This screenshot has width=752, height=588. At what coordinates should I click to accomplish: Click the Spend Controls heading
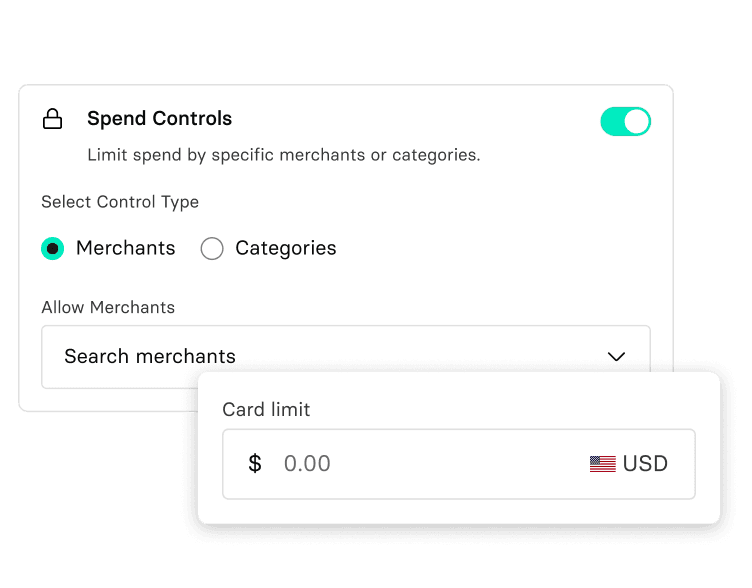tap(159, 119)
